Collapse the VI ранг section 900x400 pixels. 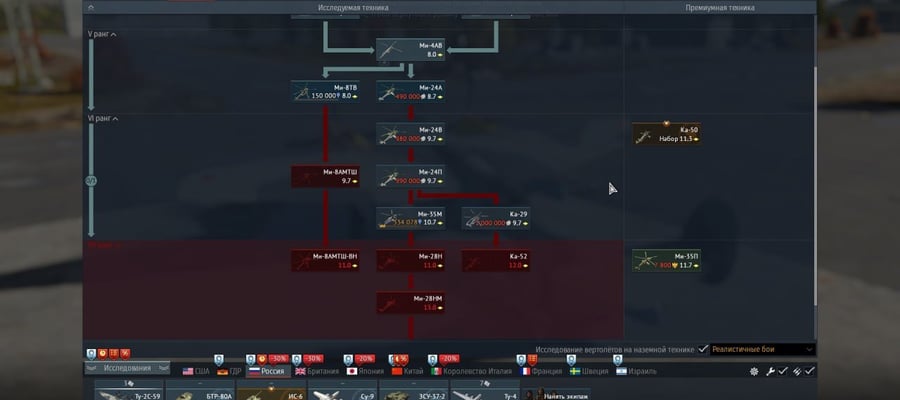(103, 119)
